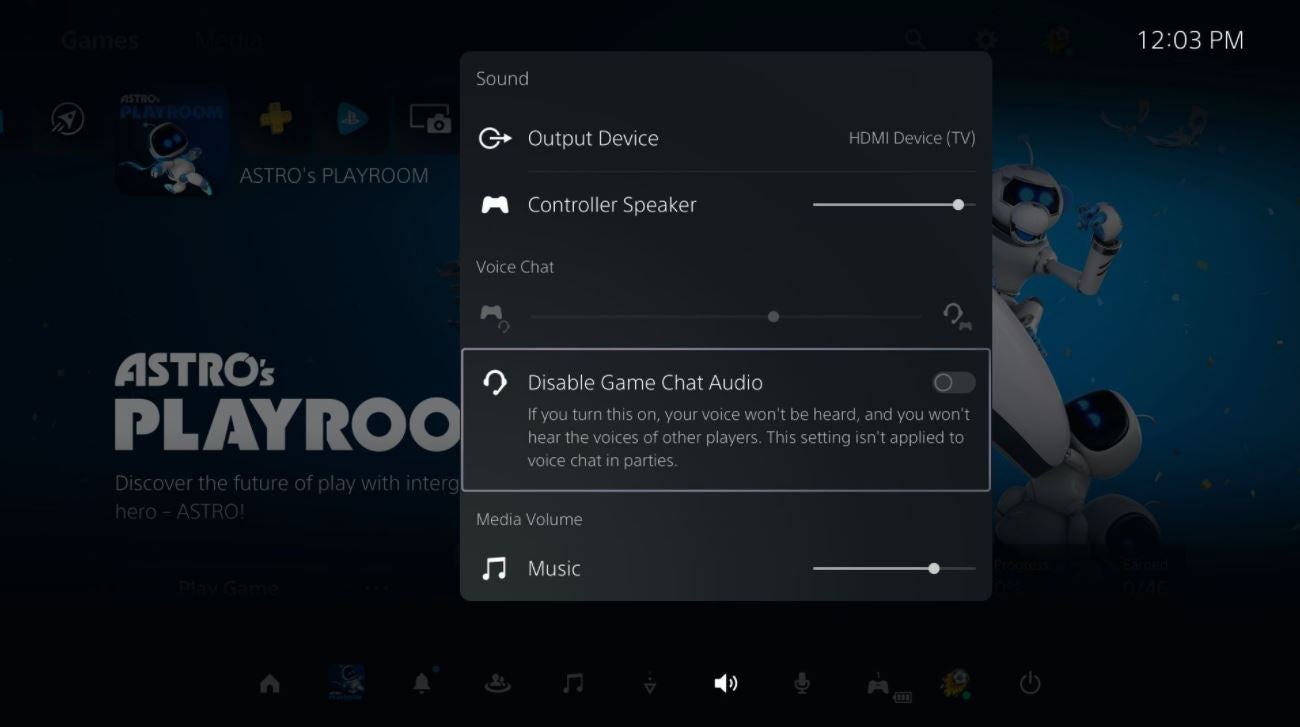Viewport: 1300px width, 727px height.
Task: Open Downloads/Uploads arrow icon
Action: (650, 684)
